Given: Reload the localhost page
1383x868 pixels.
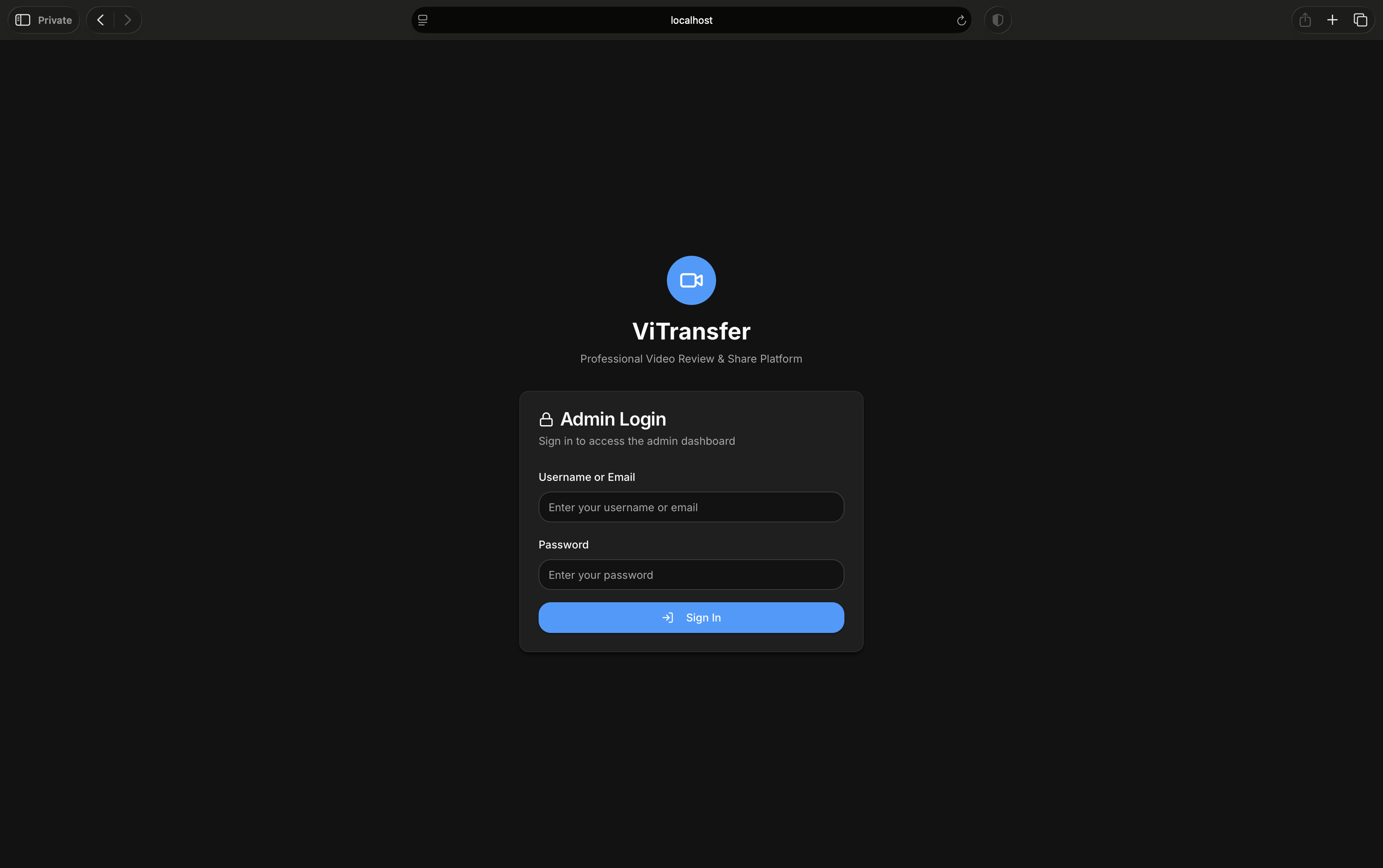Looking at the screenshot, I should pyautogui.click(x=961, y=21).
